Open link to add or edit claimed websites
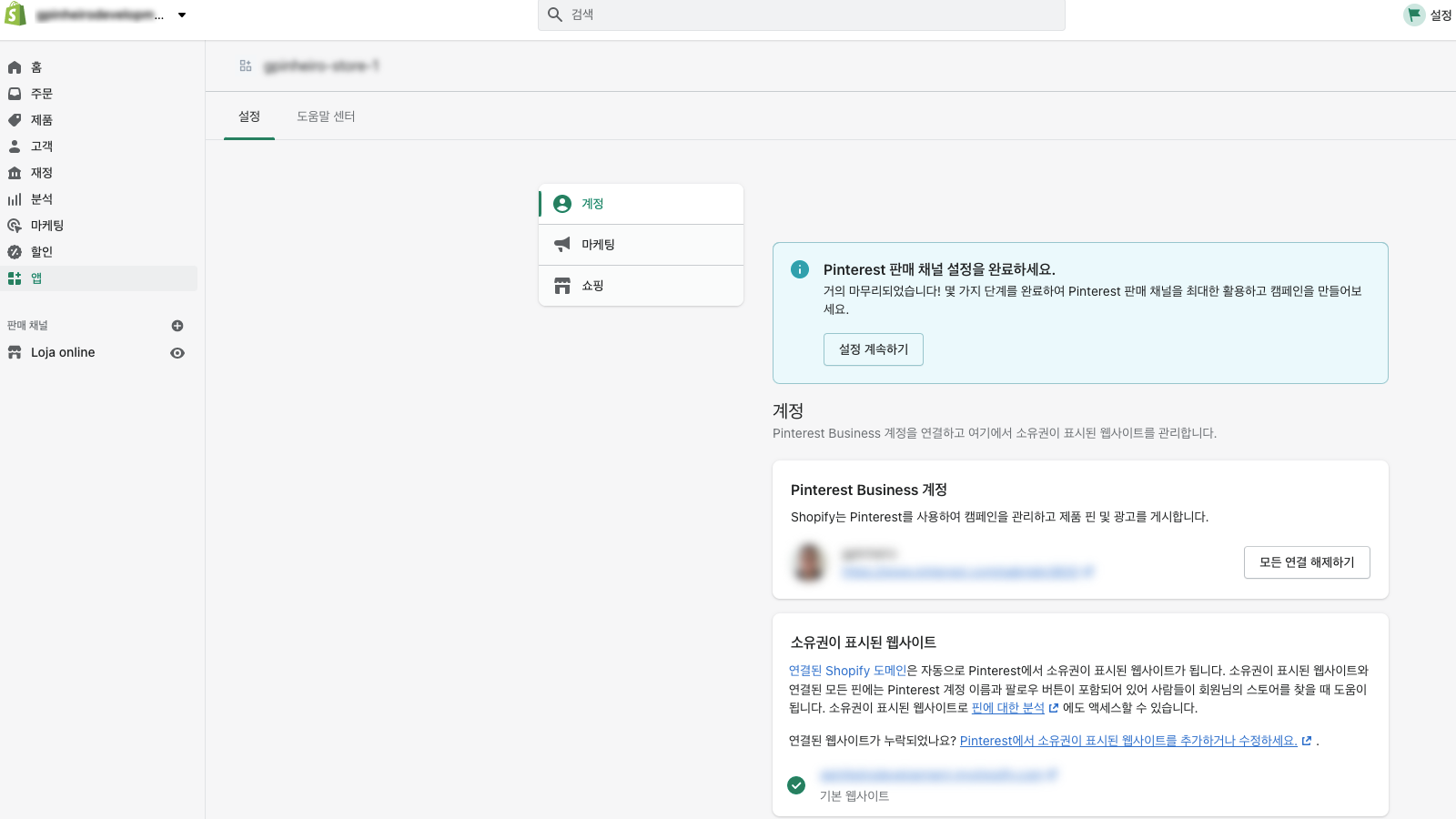The width and height of the screenshot is (1456, 819). [1128, 741]
